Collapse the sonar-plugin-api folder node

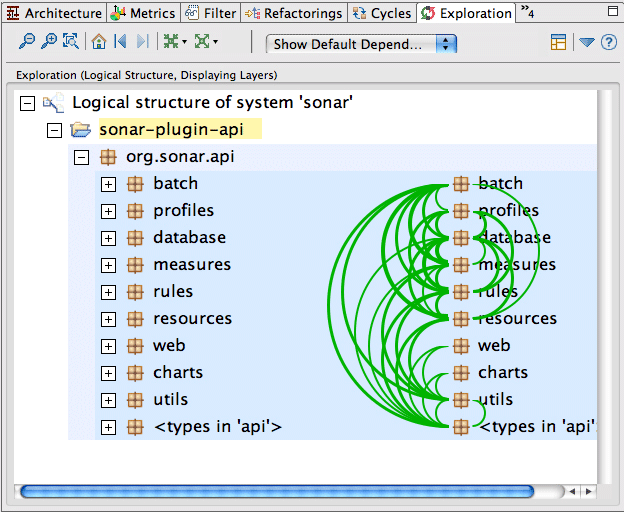(x=54, y=130)
